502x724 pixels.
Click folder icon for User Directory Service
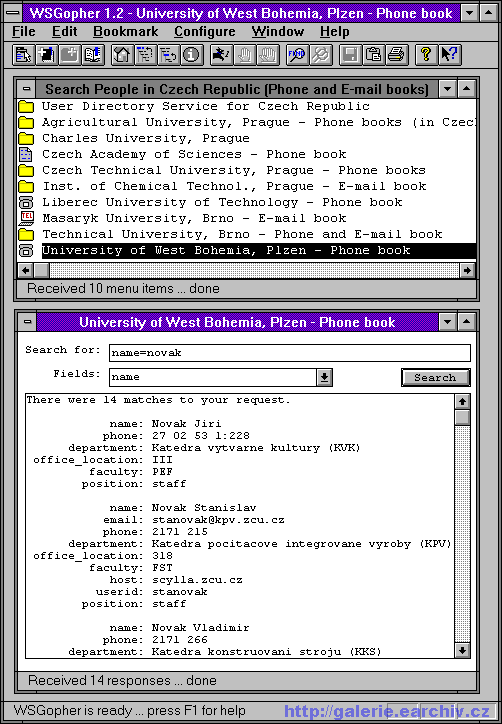26,107
